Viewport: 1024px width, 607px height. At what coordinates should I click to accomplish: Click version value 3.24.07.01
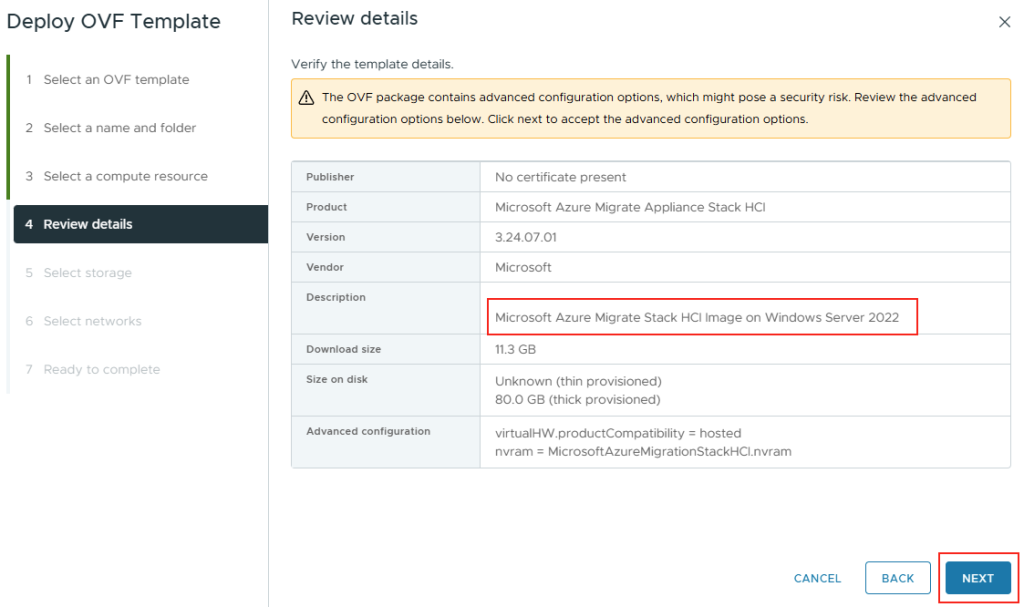[x=526, y=237]
